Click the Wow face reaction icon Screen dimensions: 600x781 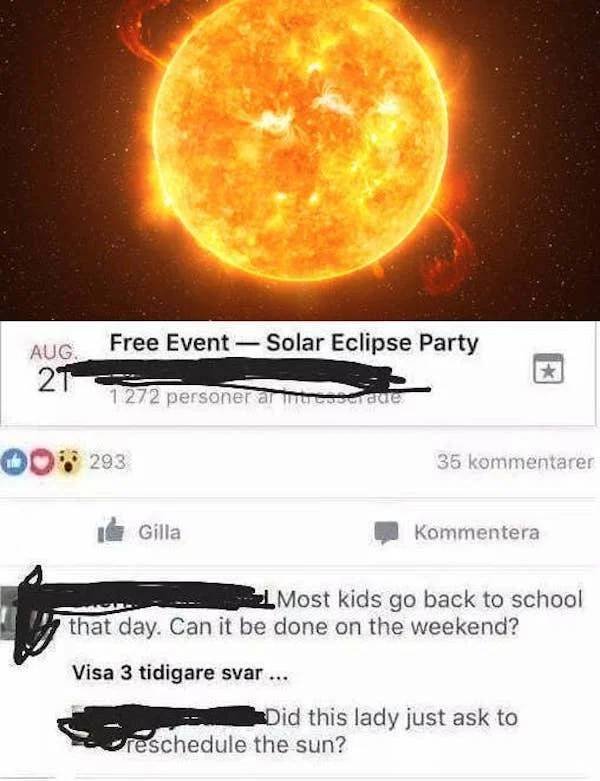69,462
